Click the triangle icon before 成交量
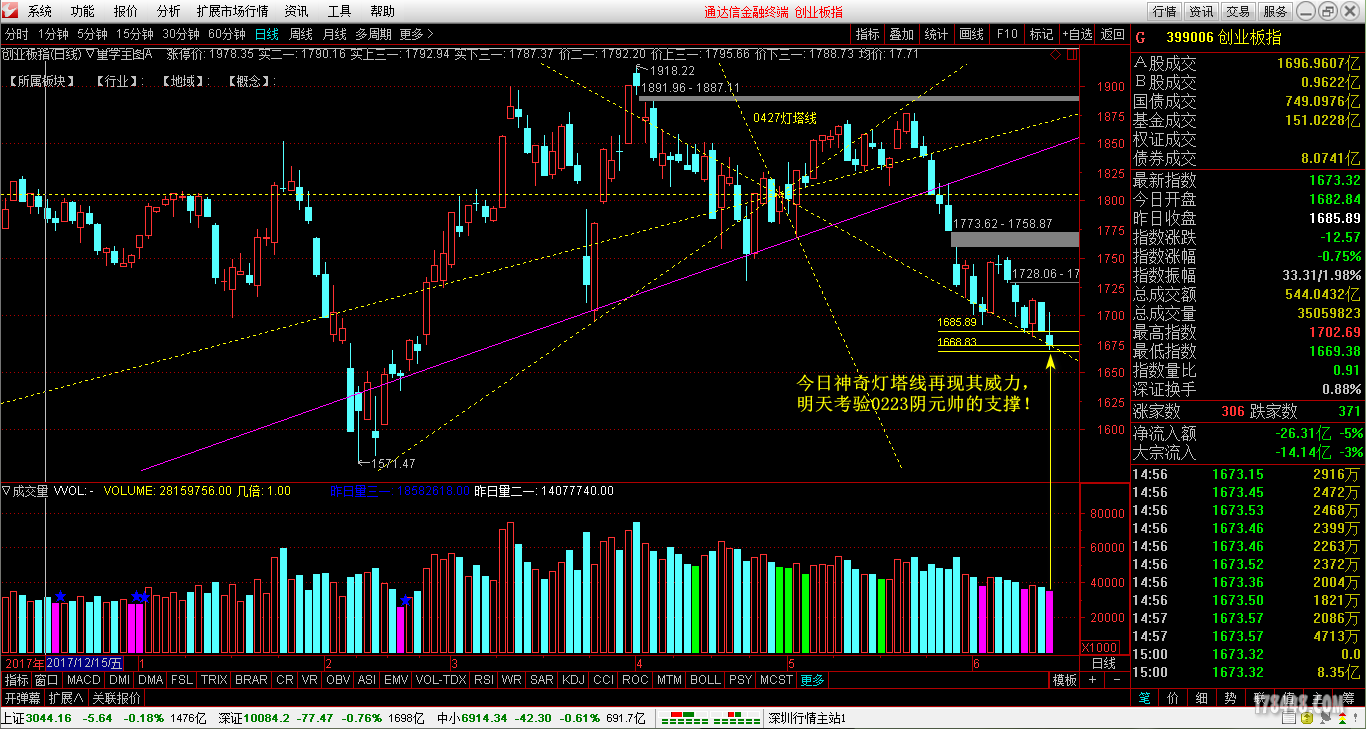 point(6,491)
